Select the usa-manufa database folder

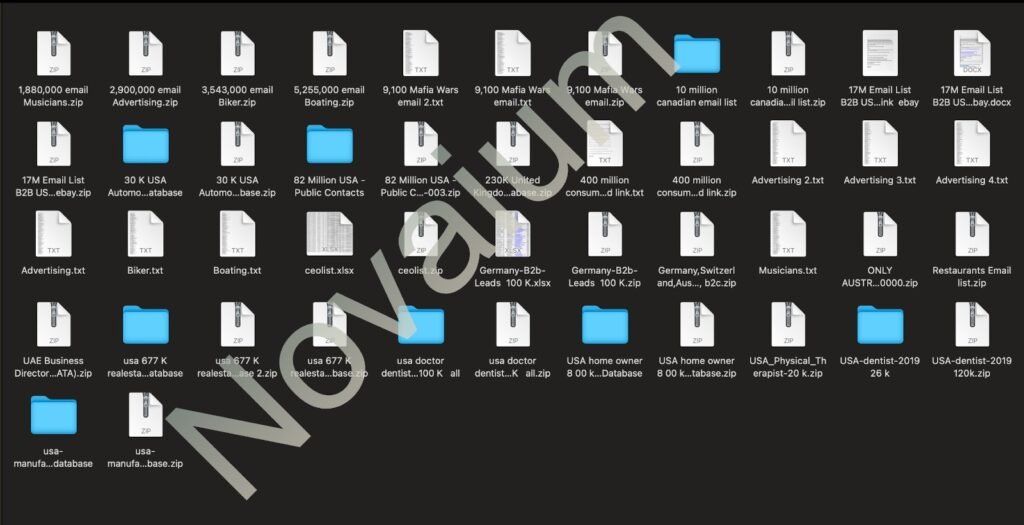click(54, 415)
